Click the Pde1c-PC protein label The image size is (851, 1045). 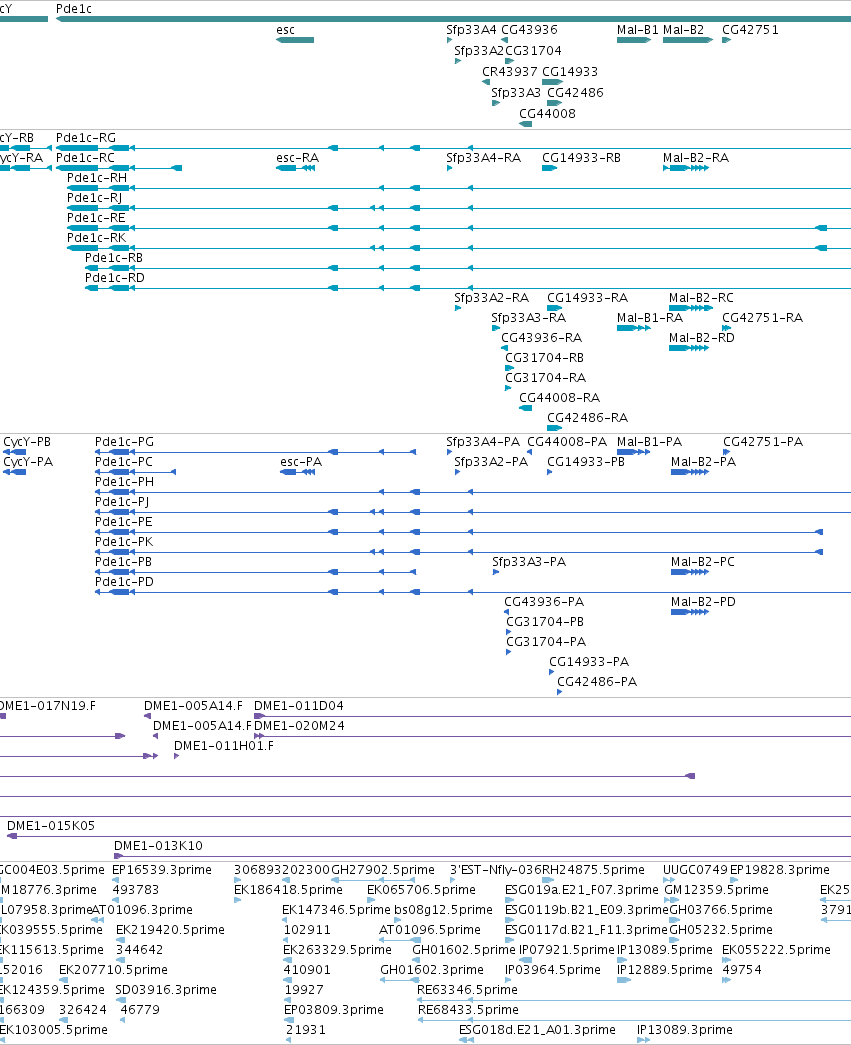click(123, 462)
